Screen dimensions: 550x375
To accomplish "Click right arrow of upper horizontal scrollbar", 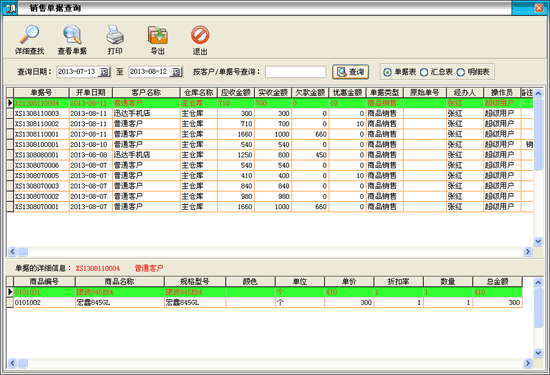I will [528, 251].
